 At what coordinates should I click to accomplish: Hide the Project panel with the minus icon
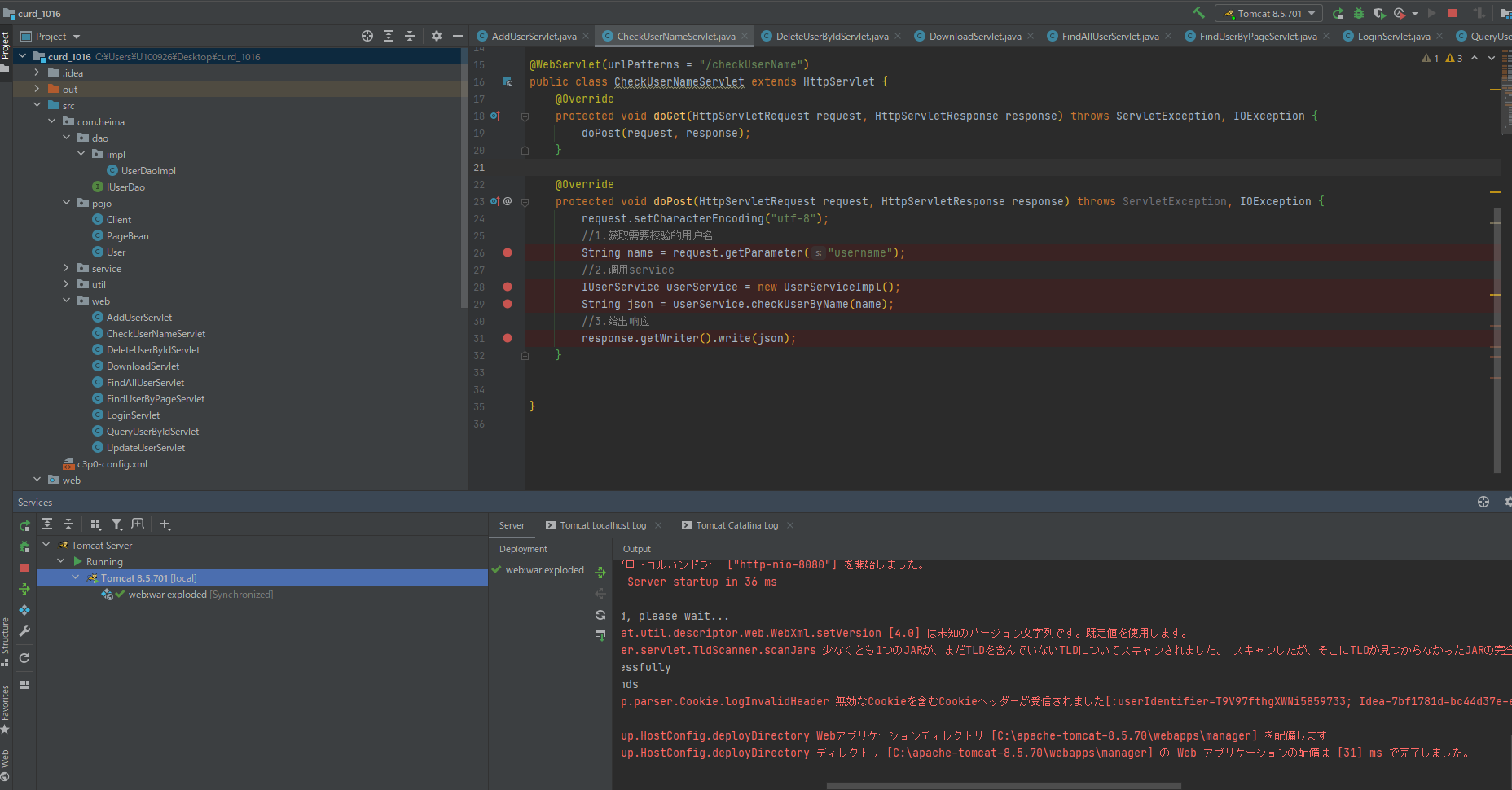coord(458,36)
